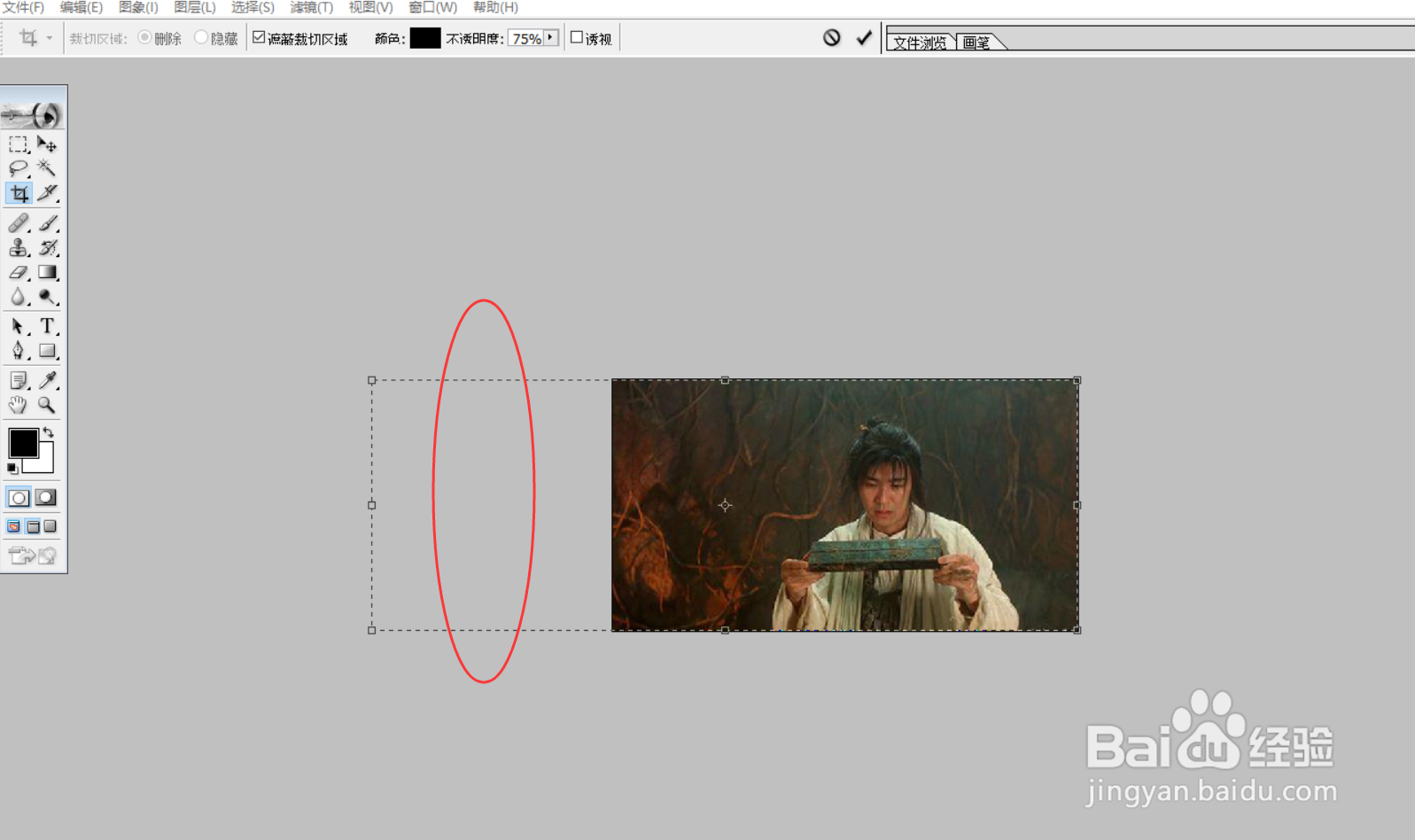Select the Dodge tool
The width and height of the screenshot is (1415, 840).
pyautogui.click(x=47, y=298)
